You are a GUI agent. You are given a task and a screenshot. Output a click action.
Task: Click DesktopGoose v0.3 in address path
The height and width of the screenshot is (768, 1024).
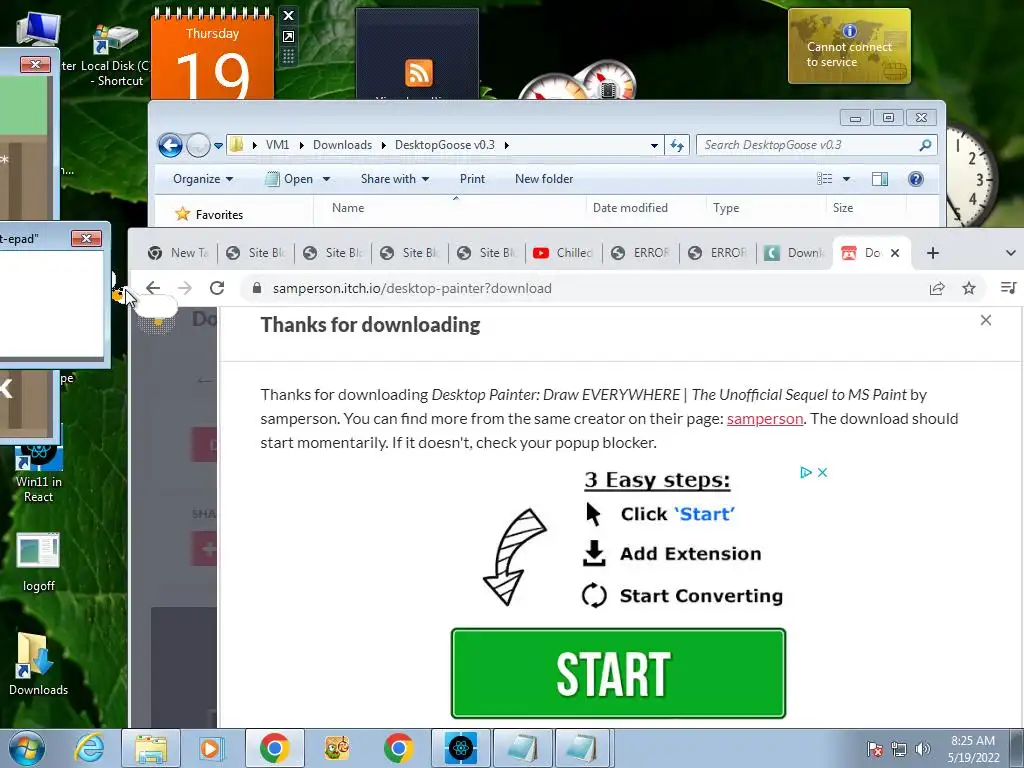(445, 145)
